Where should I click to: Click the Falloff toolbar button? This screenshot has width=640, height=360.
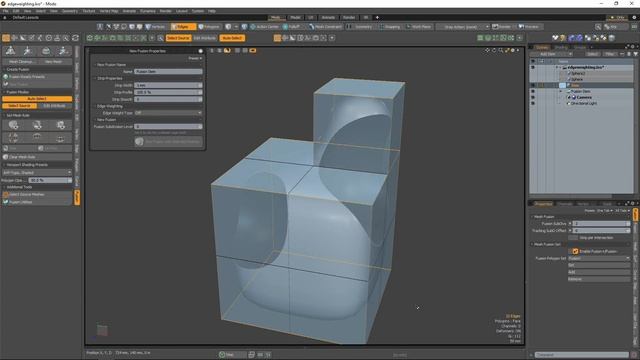click(292, 27)
